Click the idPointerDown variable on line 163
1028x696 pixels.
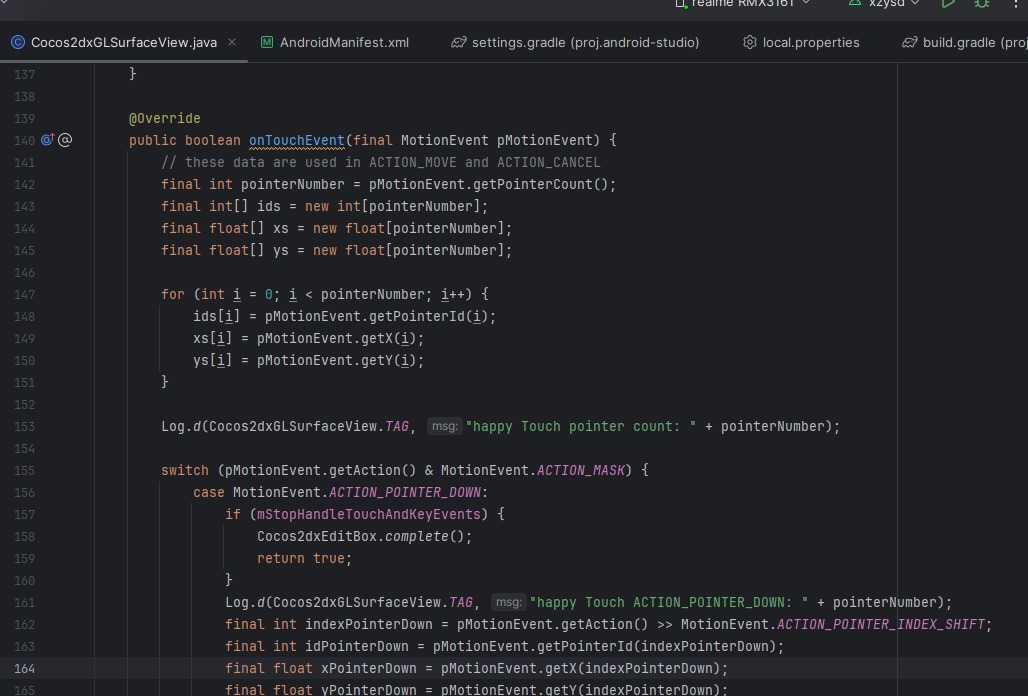point(357,646)
